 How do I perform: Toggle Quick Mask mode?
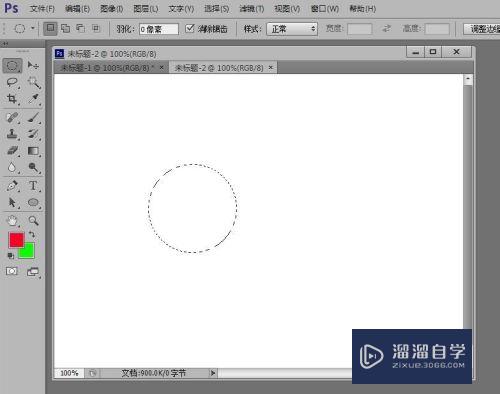pos(12,271)
